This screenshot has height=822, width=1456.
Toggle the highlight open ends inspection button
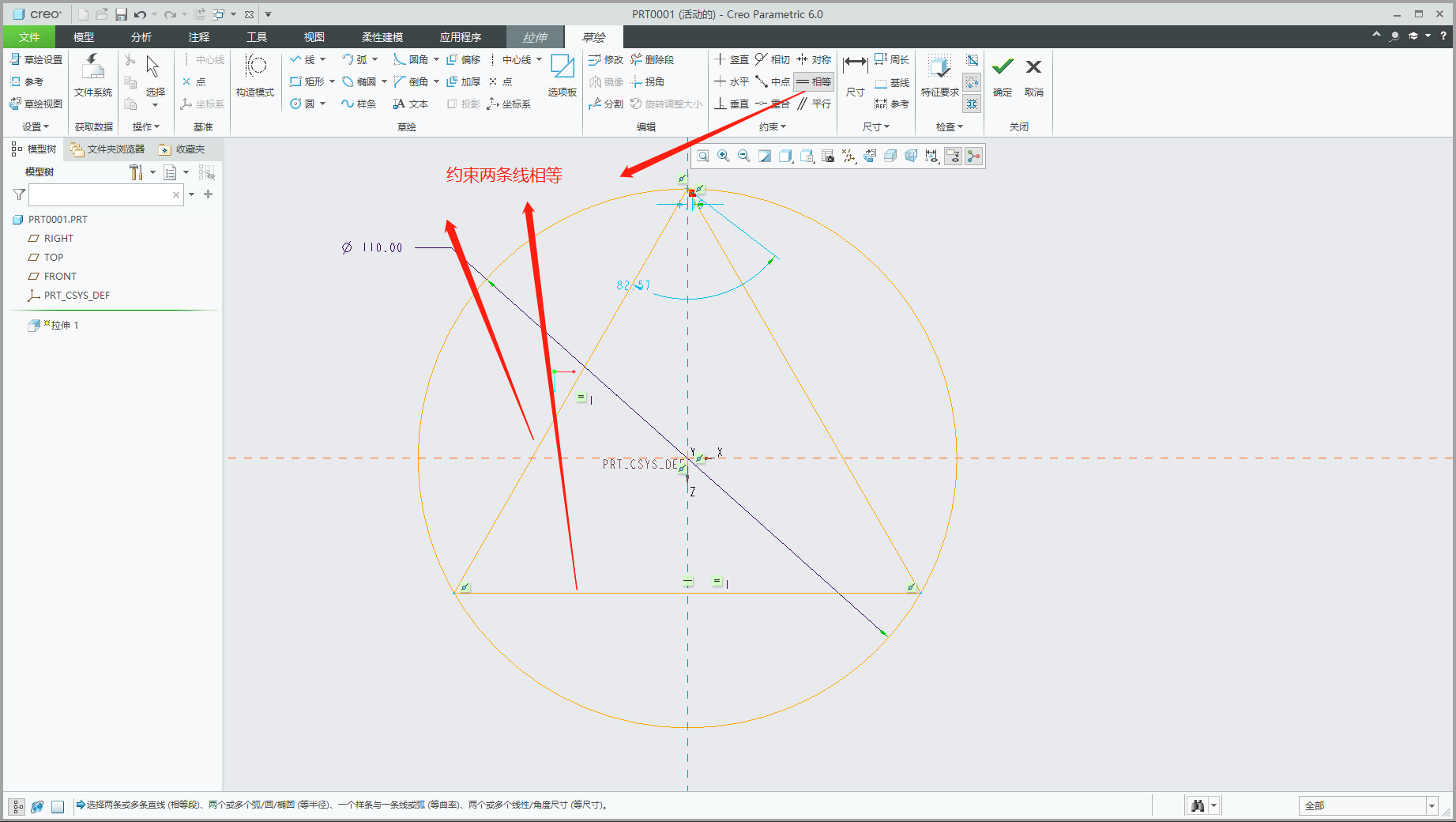pyautogui.click(x=973, y=82)
